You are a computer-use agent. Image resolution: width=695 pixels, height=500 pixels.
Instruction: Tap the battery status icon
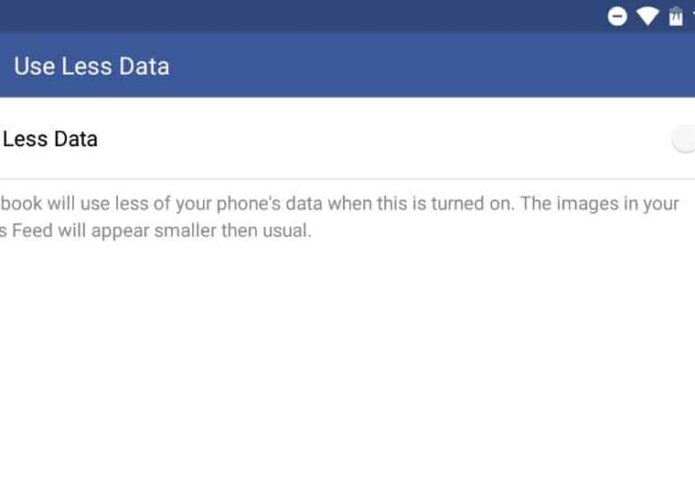click(675, 17)
